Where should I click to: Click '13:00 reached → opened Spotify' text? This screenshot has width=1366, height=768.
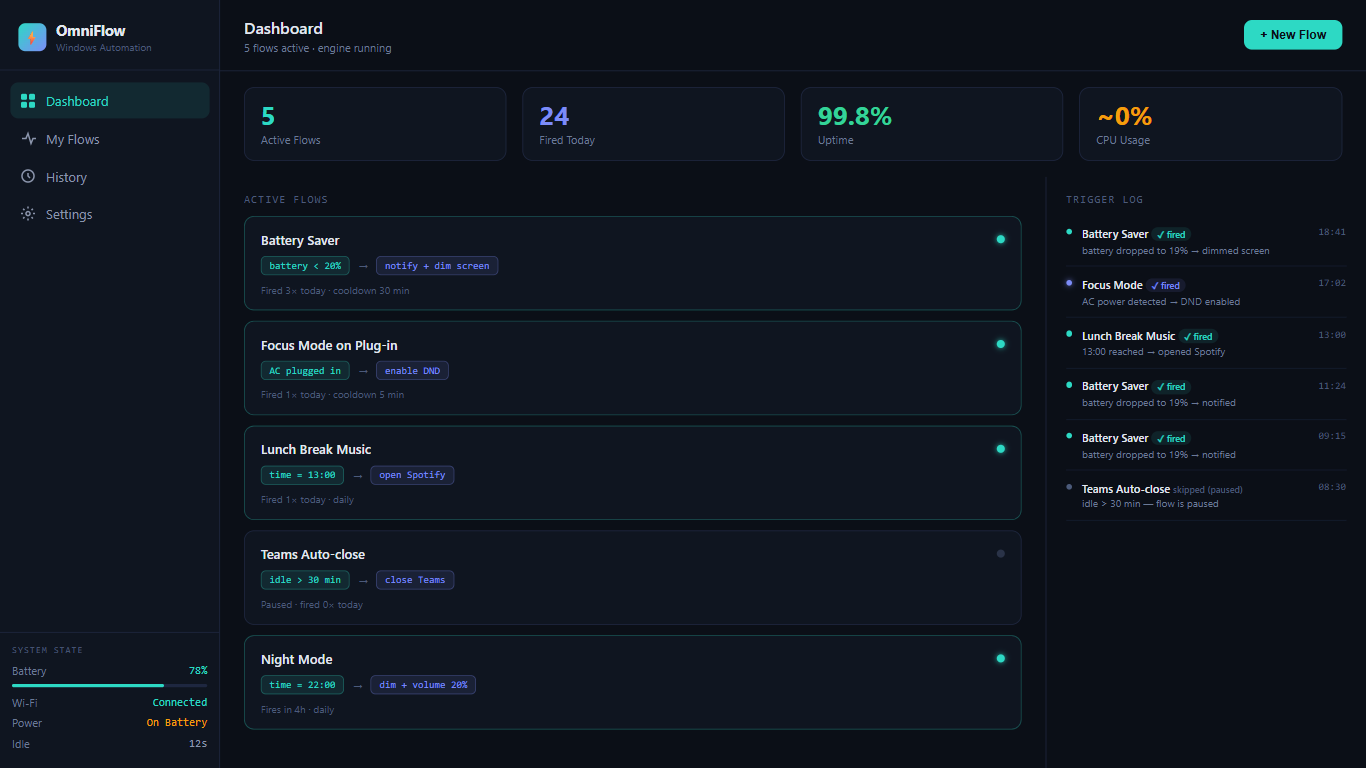[x=1154, y=352]
